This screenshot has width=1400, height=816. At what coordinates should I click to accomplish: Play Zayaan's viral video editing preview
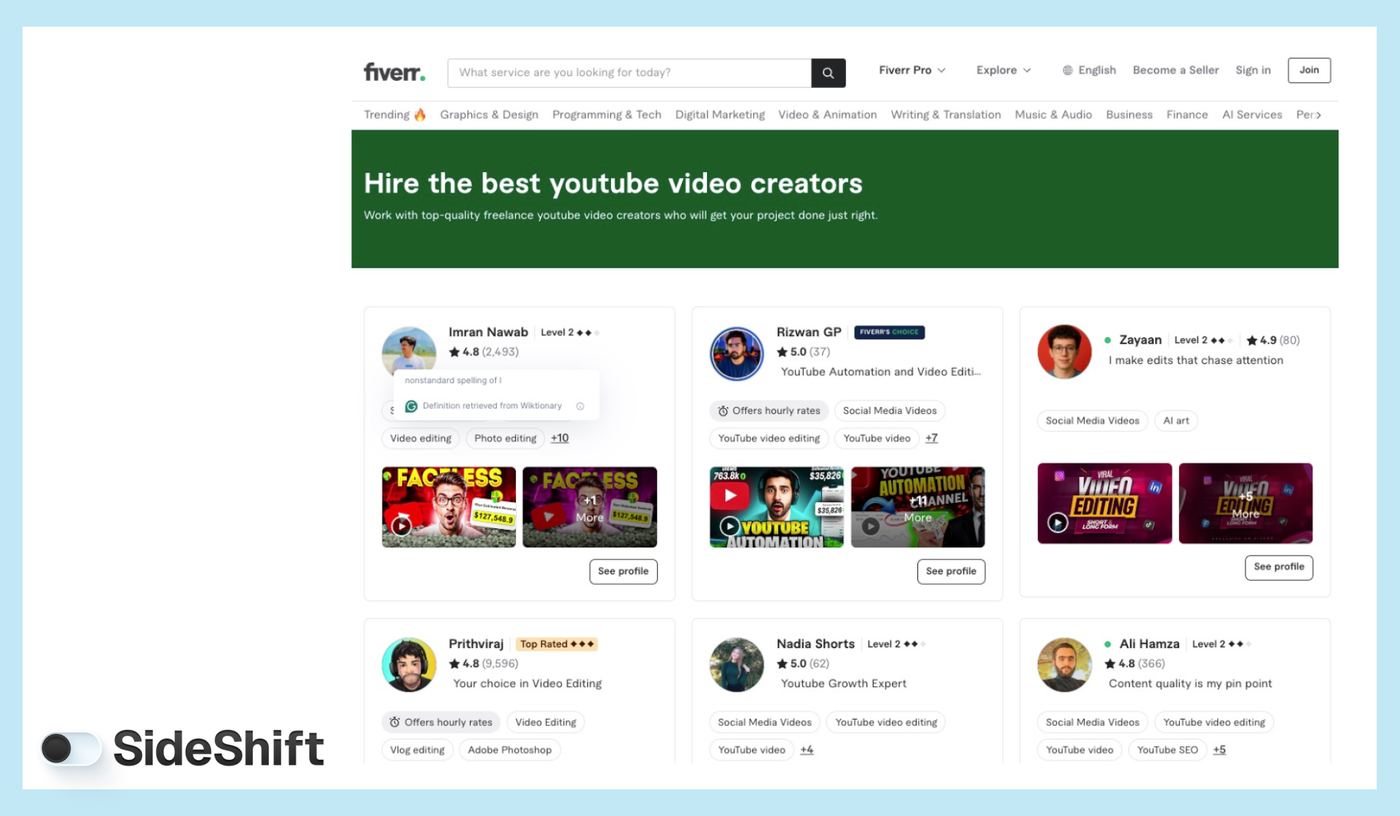click(1057, 521)
